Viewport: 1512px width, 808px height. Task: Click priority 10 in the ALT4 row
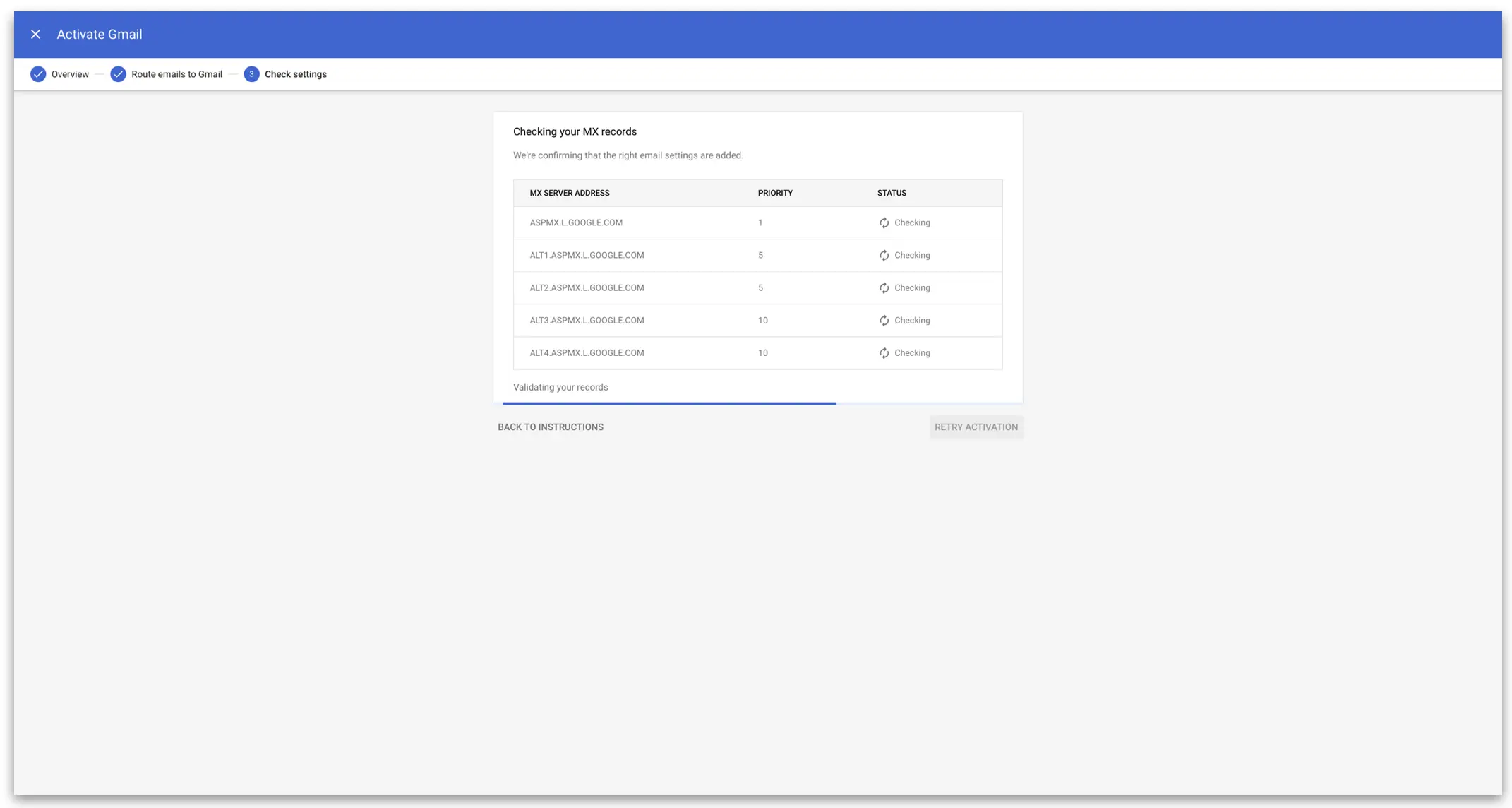pos(763,352)
